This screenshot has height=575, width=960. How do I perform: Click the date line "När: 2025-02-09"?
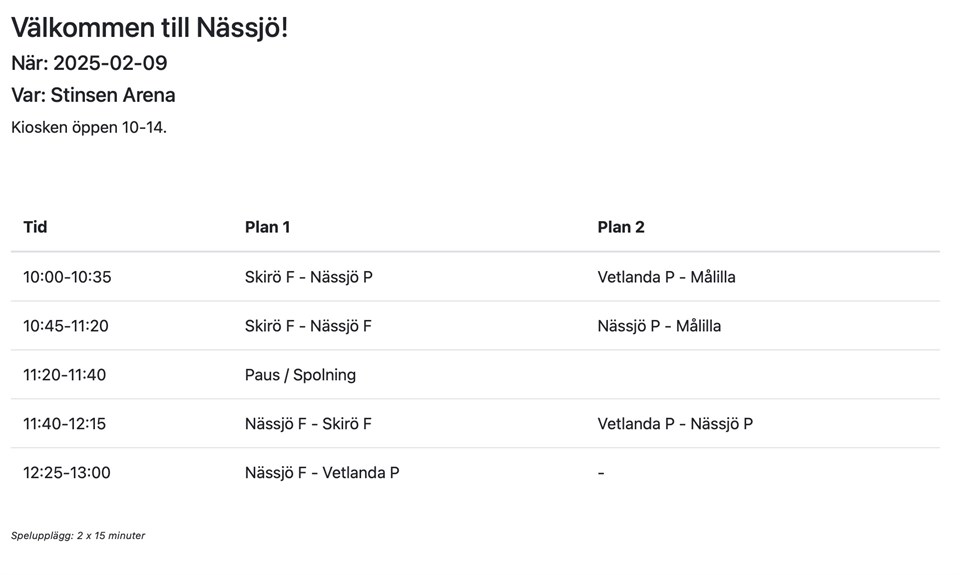(x=89, y=63)
